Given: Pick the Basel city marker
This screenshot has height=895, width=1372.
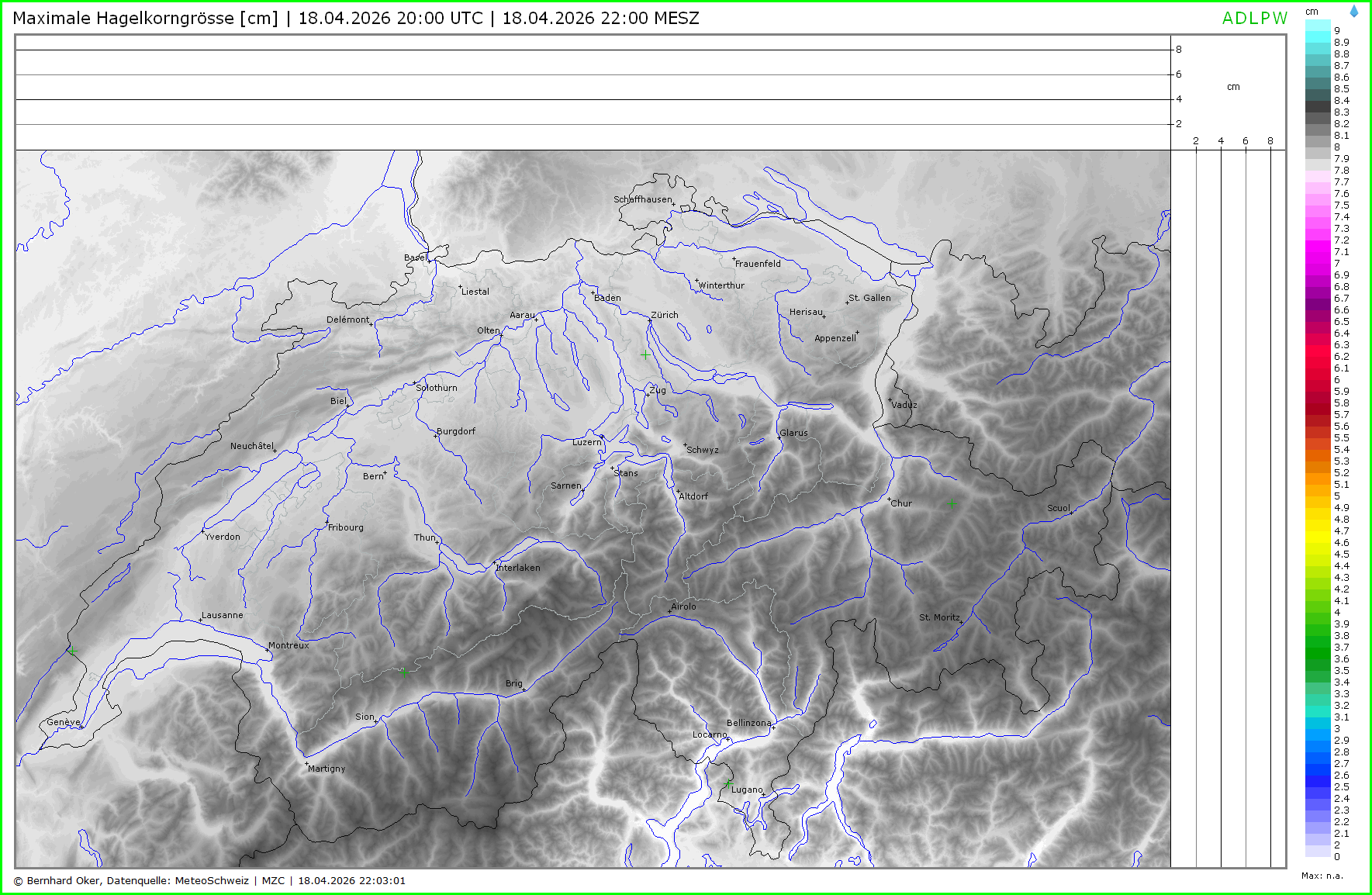Looking at the screenshot, I should click(x=429, y=261).
